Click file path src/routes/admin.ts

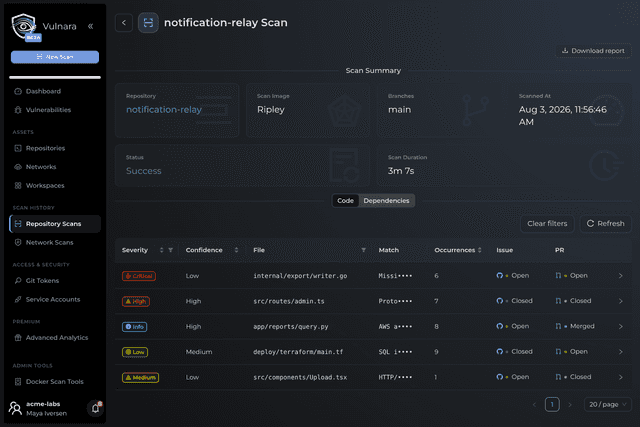pyautogui.click(x=289, y=301)
